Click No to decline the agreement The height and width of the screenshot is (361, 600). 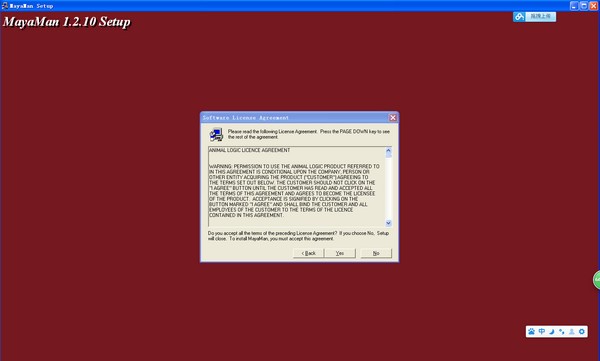(376, 253)
